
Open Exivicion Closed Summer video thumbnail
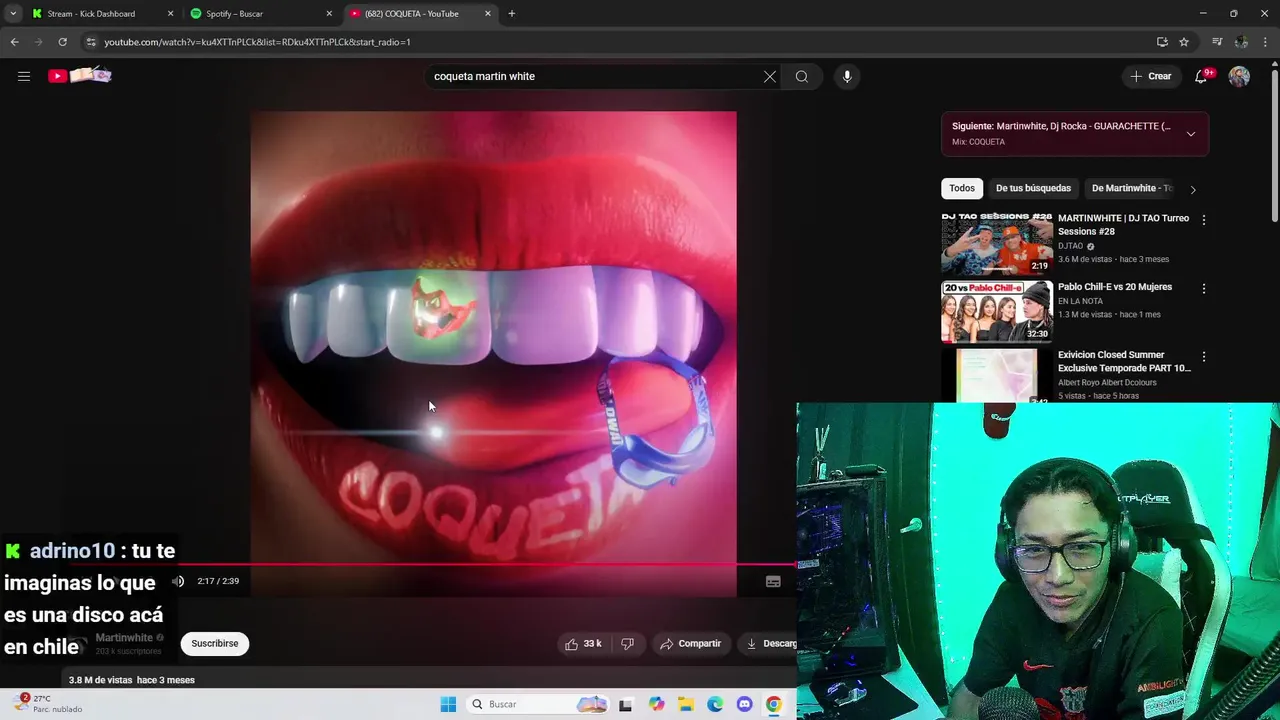click(x=997, y=375)
